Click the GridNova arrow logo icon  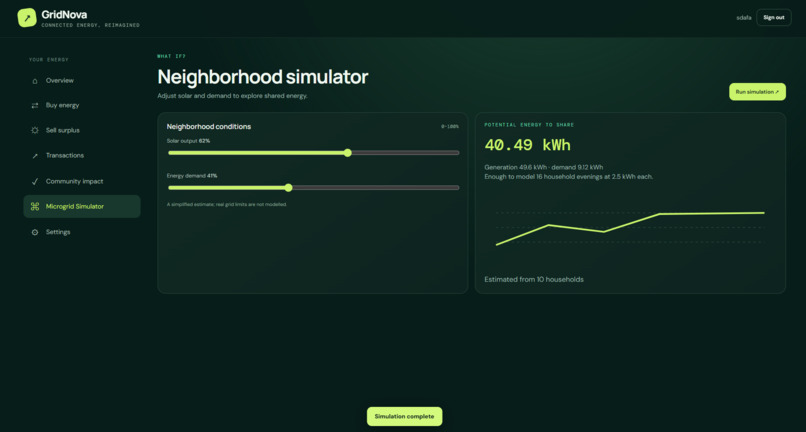coord(27,17)
